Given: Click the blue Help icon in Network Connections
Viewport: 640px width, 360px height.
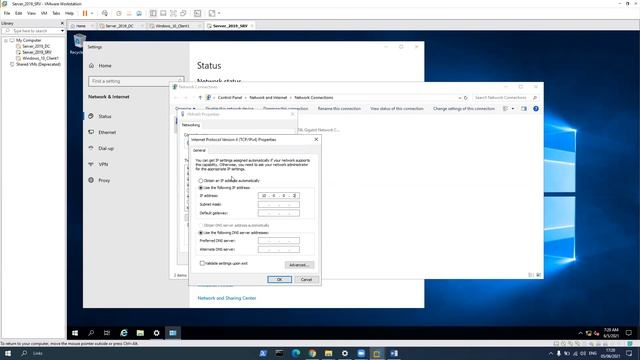Looking at the screenshot, I should 536,109.
